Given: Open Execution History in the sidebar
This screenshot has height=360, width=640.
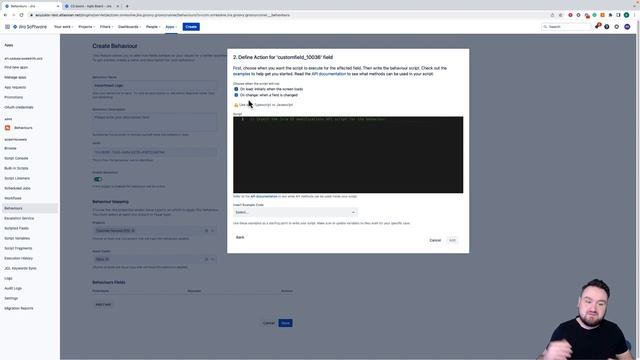Looking at the screenshot, I should [19, 258].
